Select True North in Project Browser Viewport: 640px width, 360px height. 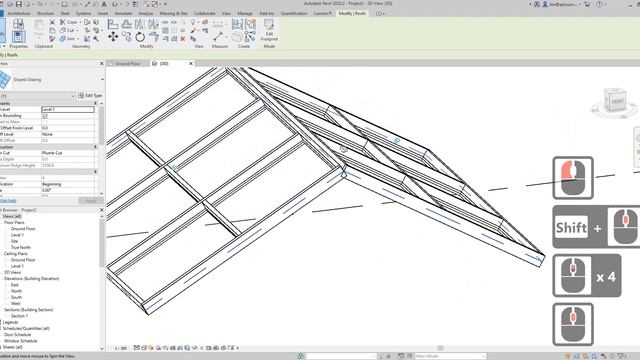coord(21,247)
